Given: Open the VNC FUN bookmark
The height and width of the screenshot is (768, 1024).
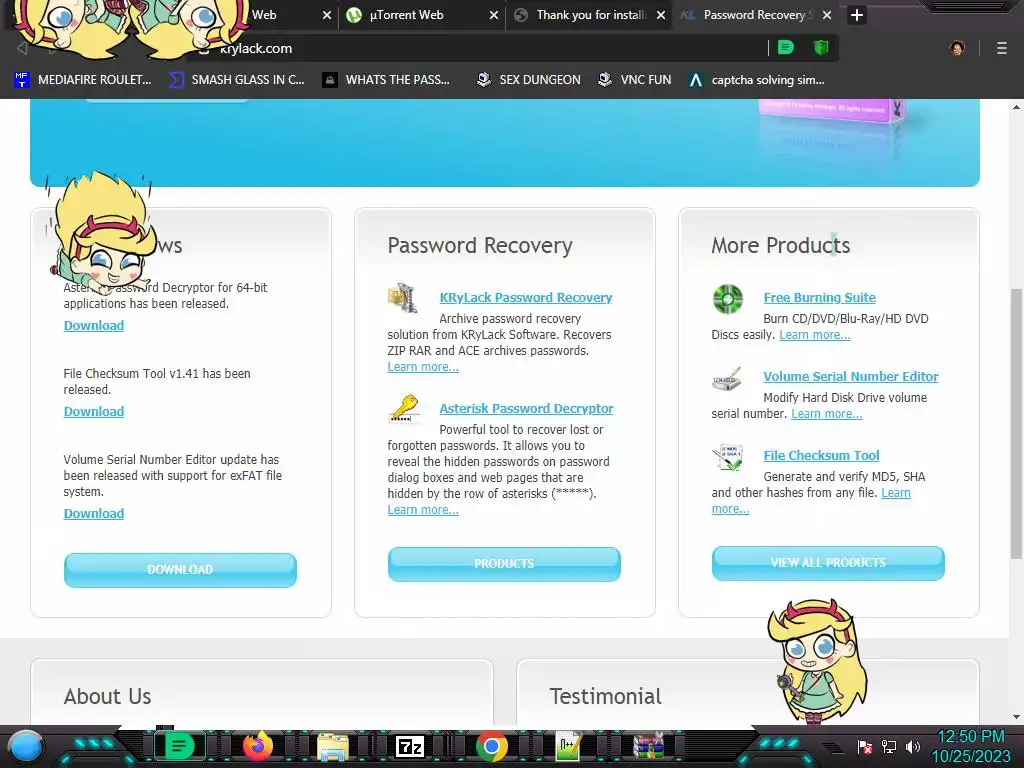Looking at the screenshot, I should pos(634,80).
